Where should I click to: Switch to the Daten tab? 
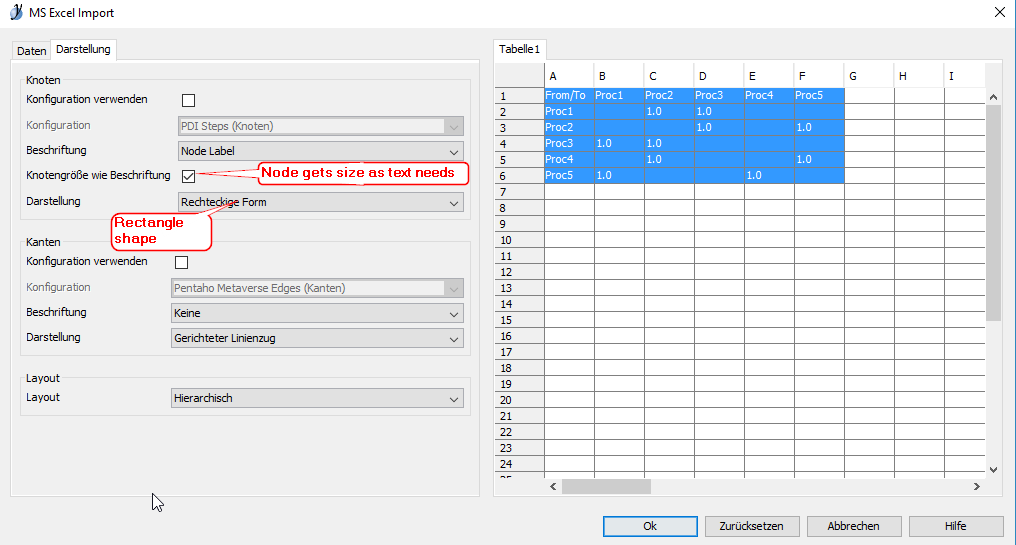click(x=32, y=51)
